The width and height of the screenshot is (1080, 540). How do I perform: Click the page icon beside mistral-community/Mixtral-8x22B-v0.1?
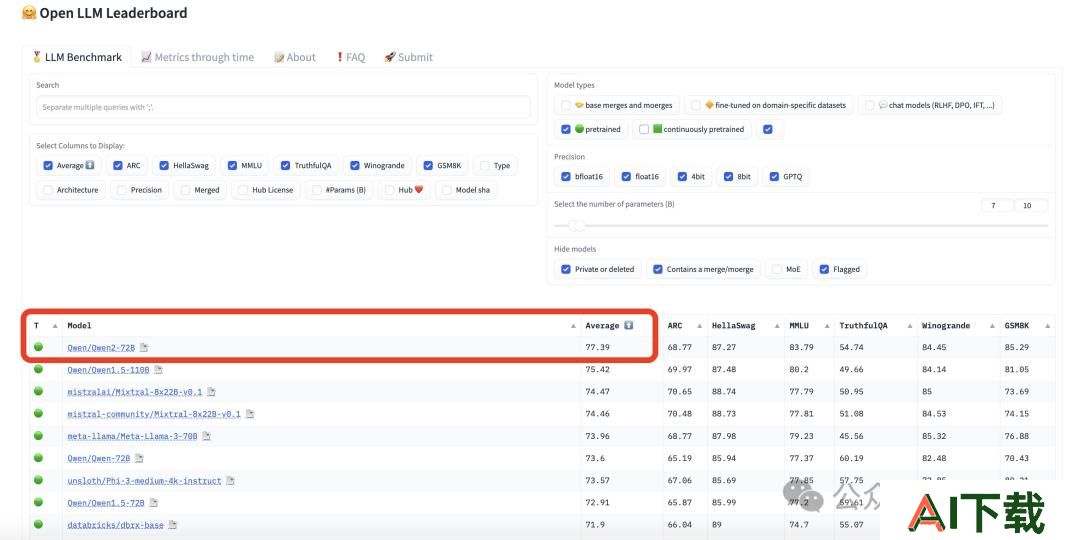click(x=250, y=415)
